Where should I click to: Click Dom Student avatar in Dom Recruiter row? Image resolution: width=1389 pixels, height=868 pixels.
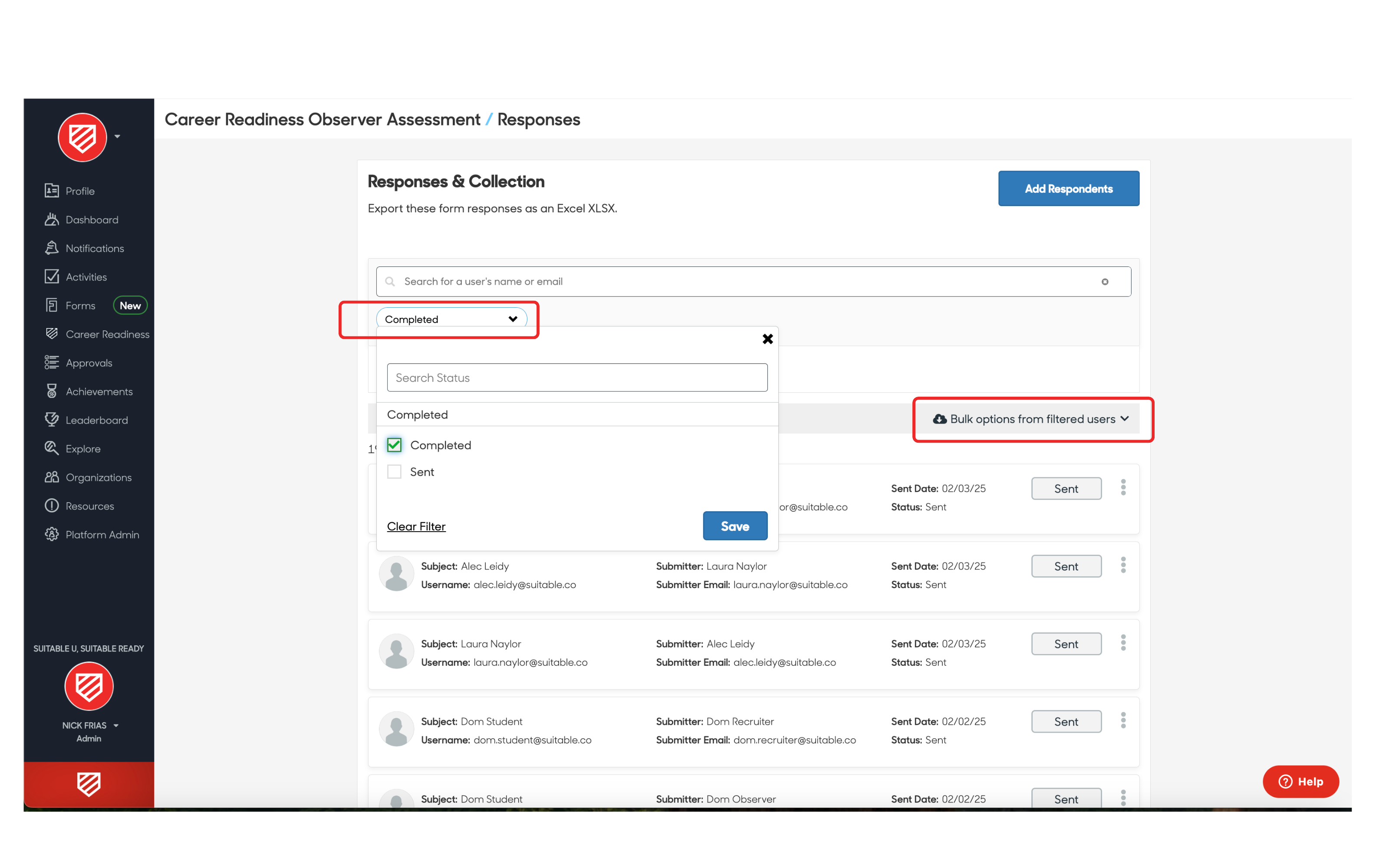(x=396, y=729)
